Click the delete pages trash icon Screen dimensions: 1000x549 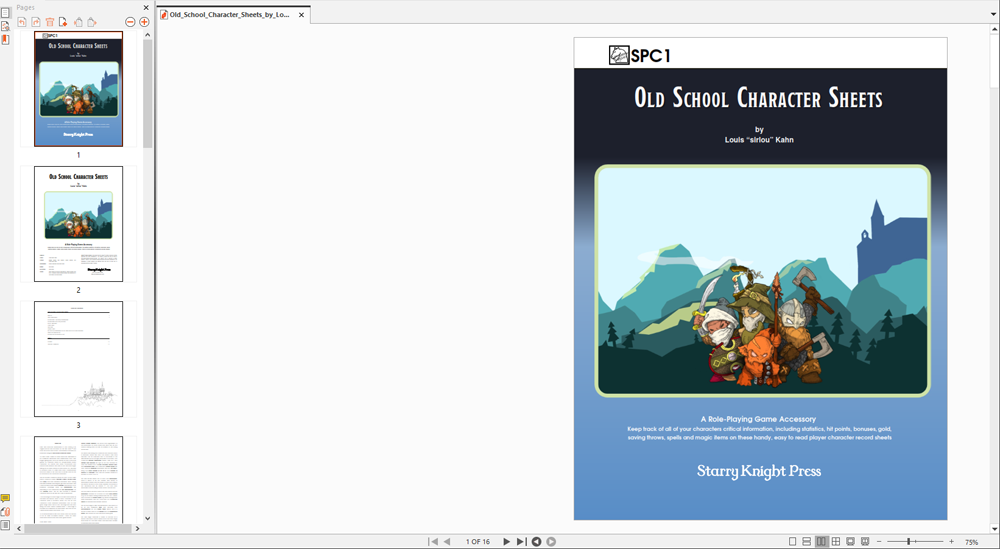49,22
